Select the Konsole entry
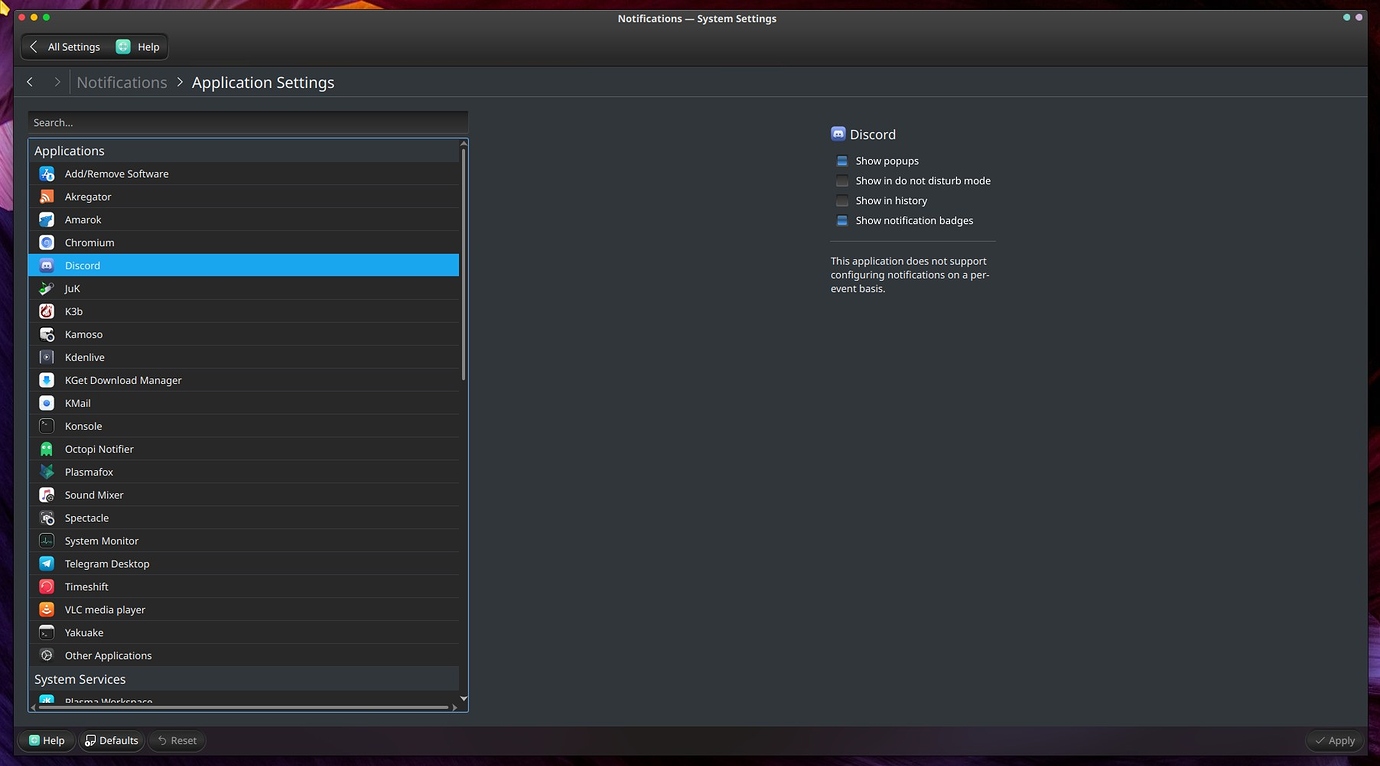Image resolution: width=1380 pixels, height=766 pixels. [244, 427]
